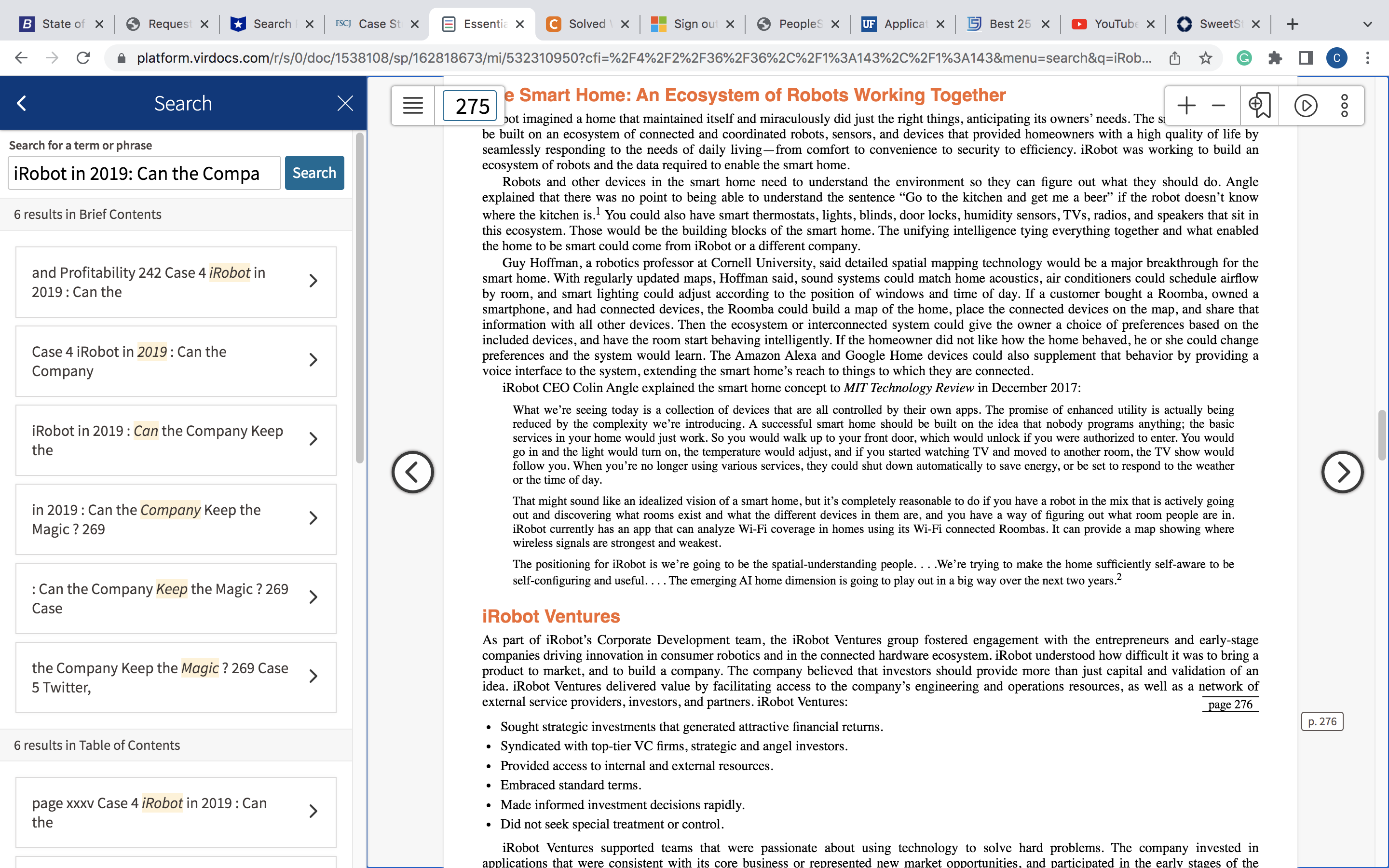The width and height of the screenshot is (1389, 868).
Task: Show the tab search dropdown
Action: point(1368,24)
